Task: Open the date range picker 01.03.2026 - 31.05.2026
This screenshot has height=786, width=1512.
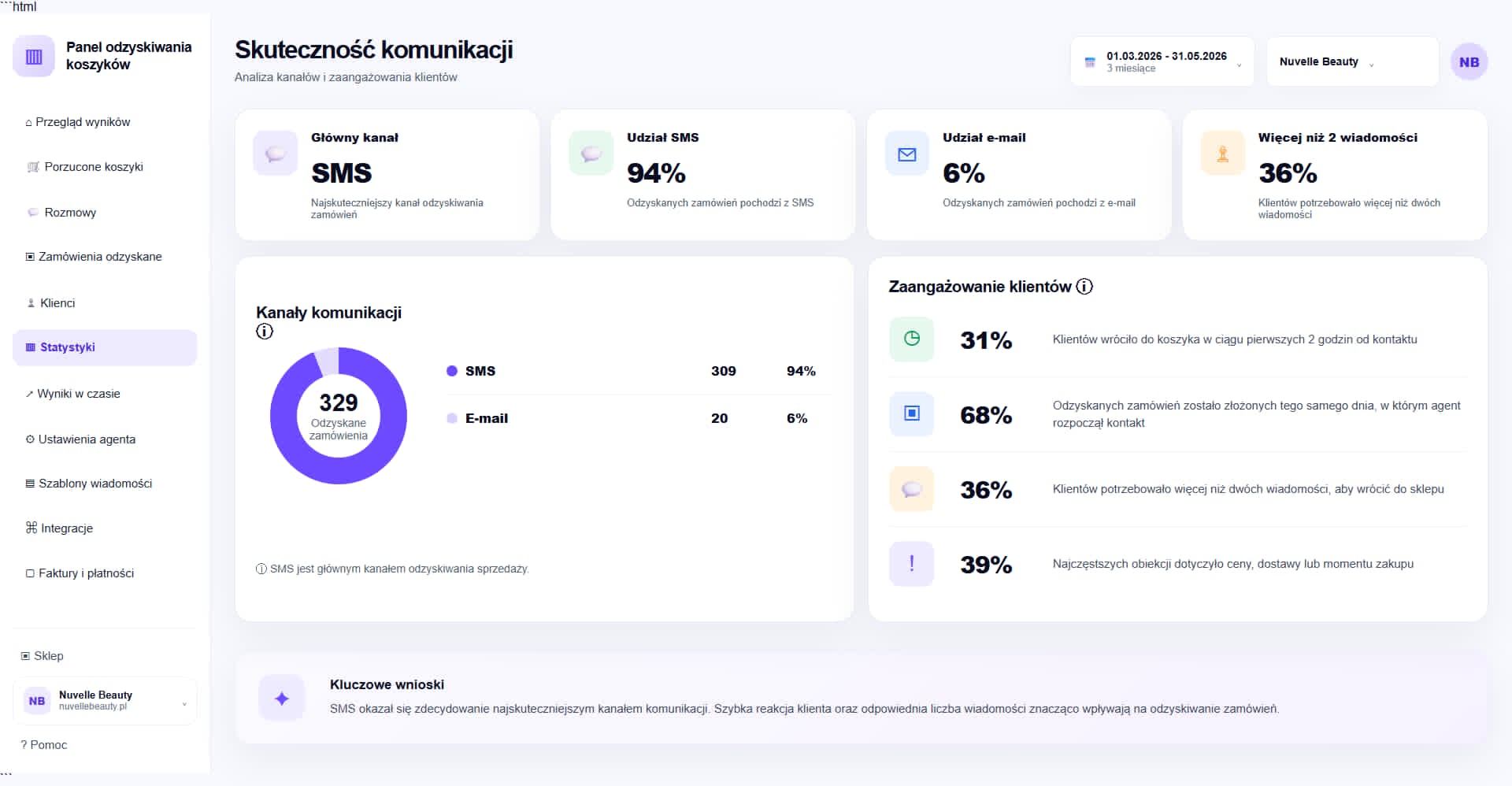Action: click(x=1162, y=61)
